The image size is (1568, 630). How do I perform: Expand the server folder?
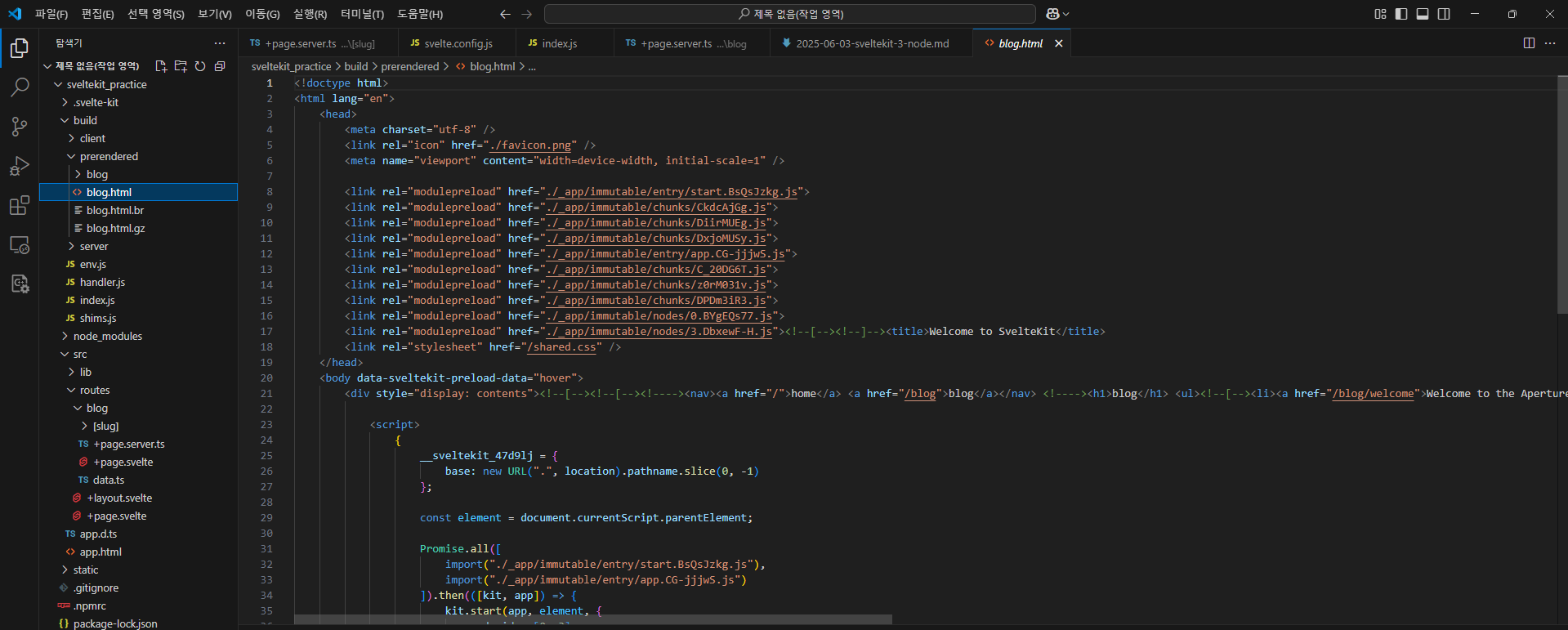click(71, 246)
